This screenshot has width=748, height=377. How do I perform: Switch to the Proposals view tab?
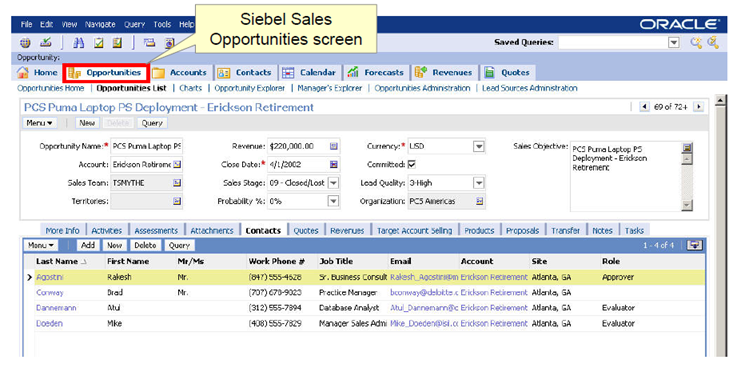pyautogui.click(x=522, y=230)
